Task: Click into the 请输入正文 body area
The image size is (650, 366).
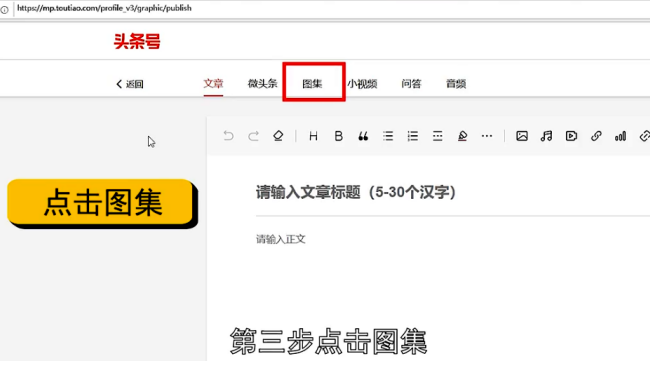Action: [281, 239]
